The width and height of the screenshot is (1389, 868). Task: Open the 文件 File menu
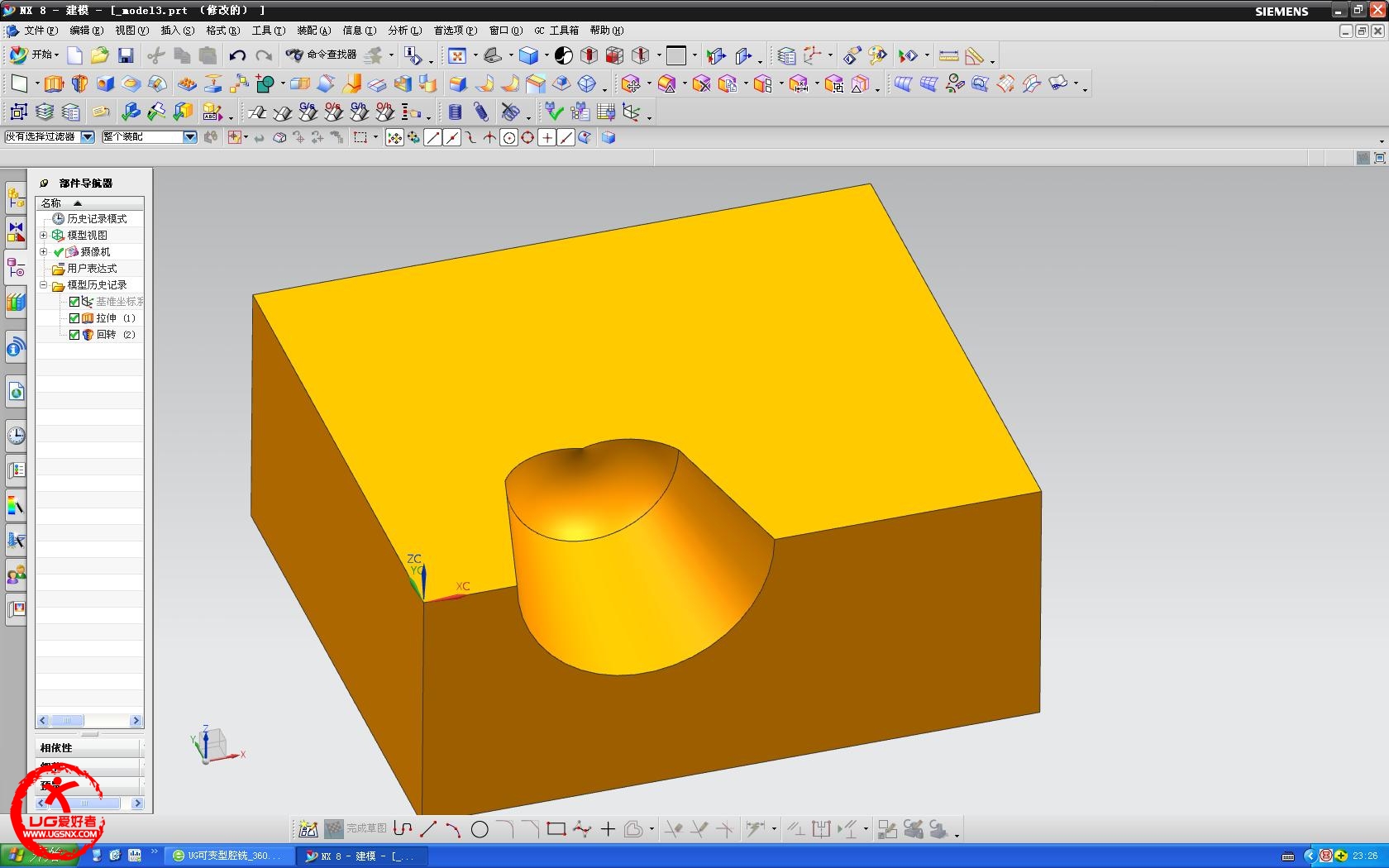(40, 31)
